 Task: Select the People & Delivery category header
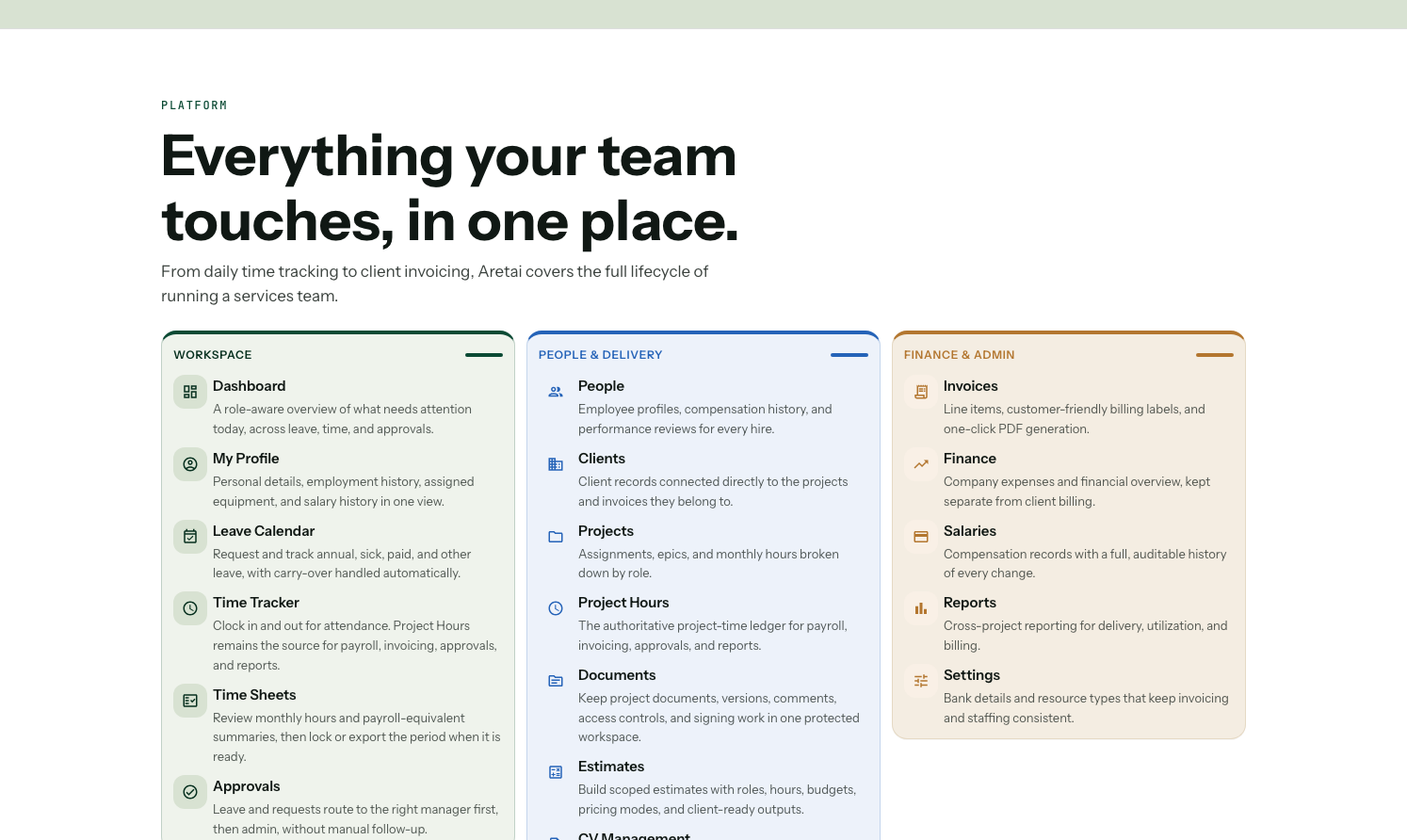point(601,355)
